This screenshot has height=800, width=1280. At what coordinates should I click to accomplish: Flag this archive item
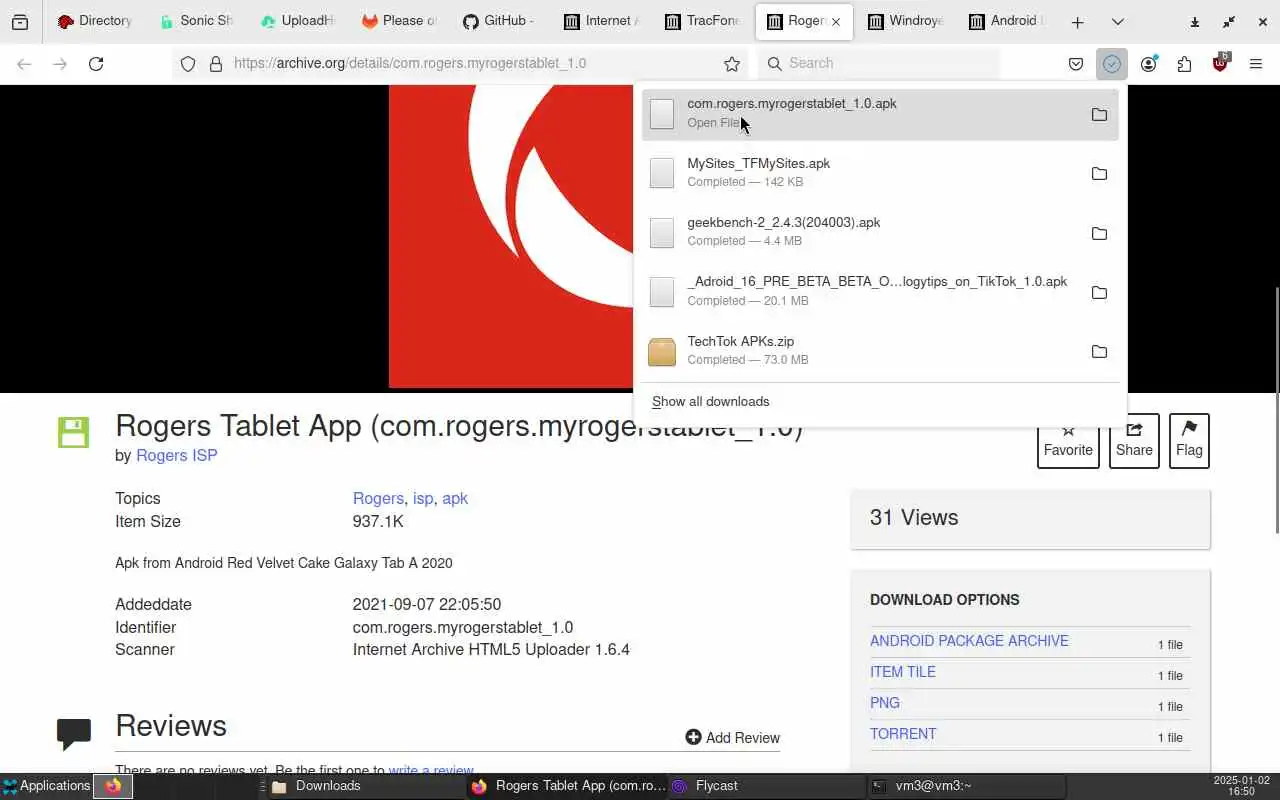1189,441
